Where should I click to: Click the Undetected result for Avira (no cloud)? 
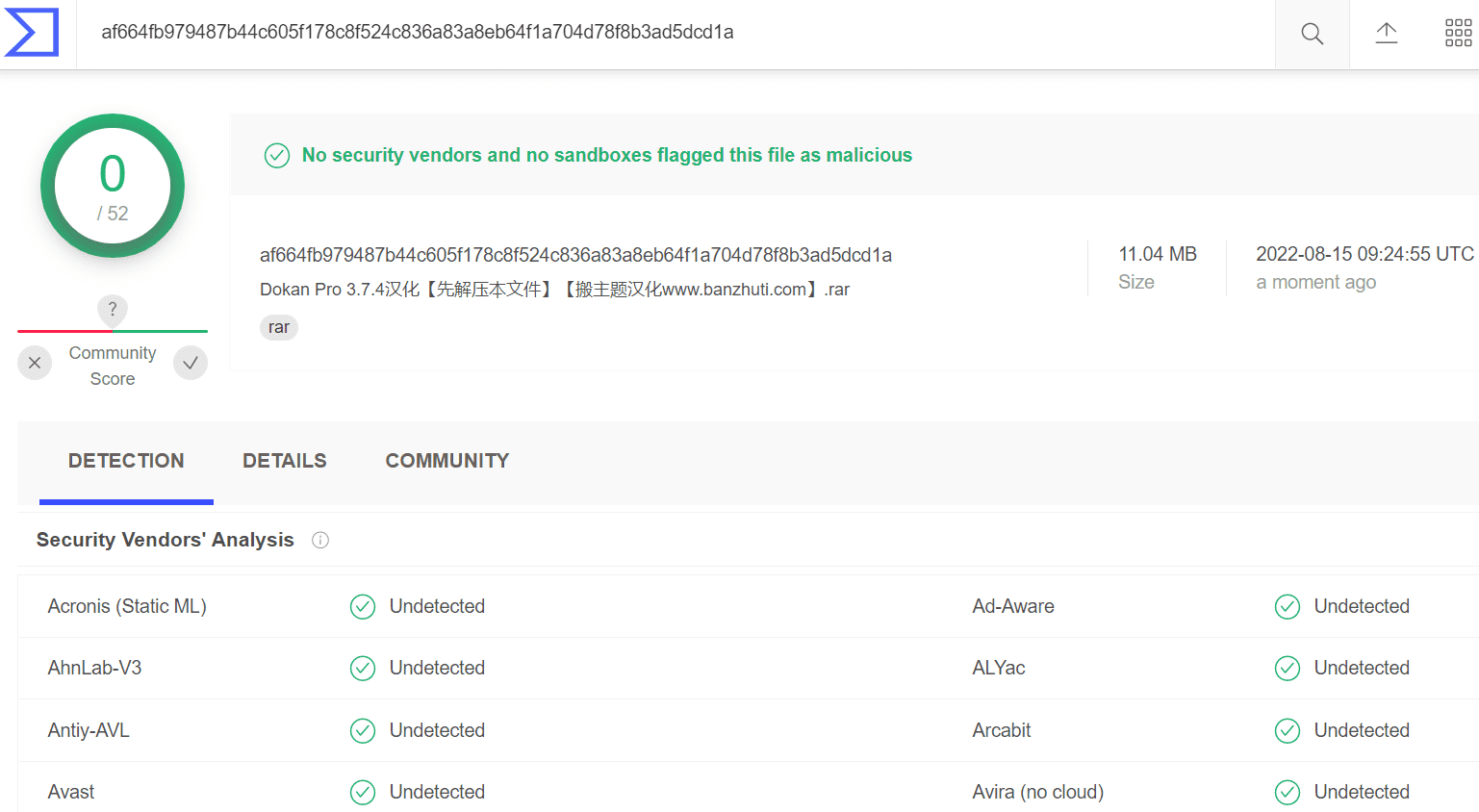point(1362,793)
